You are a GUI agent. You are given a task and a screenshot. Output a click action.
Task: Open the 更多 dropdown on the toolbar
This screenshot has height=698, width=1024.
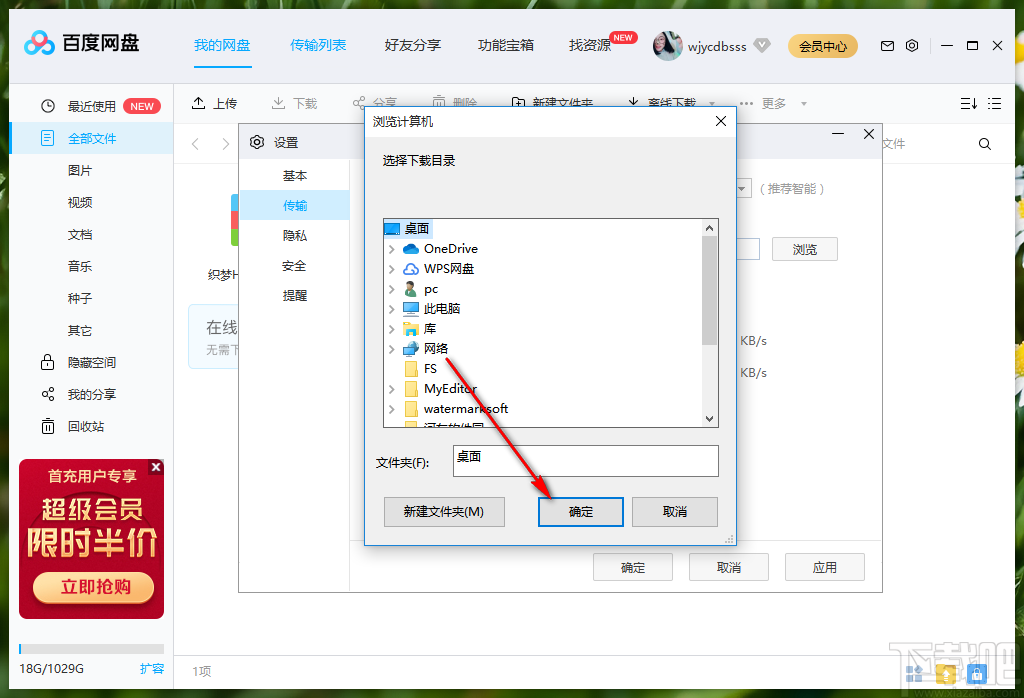click(774, 103)
